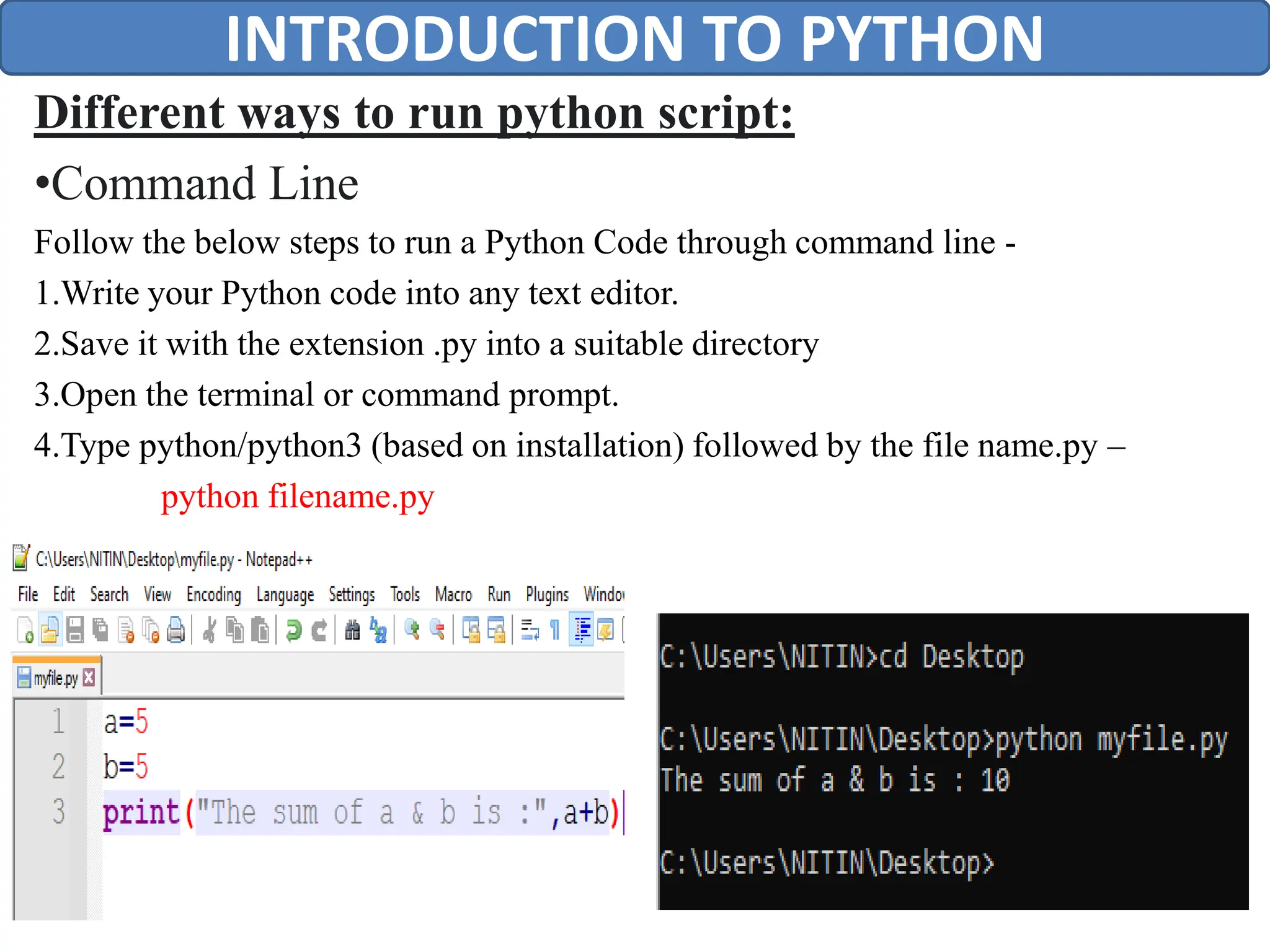1270x952 pixels.
Task: Click the Close All documents icon
Action: (x=151, y=630)
